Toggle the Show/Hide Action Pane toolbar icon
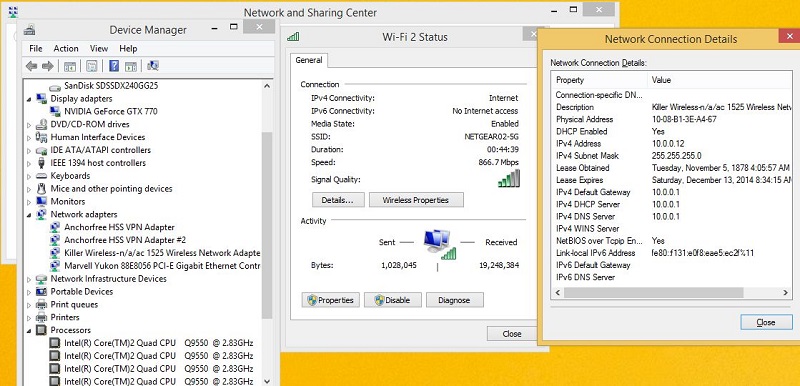Viewport: 800px width, 386px height. click(131, 66)
